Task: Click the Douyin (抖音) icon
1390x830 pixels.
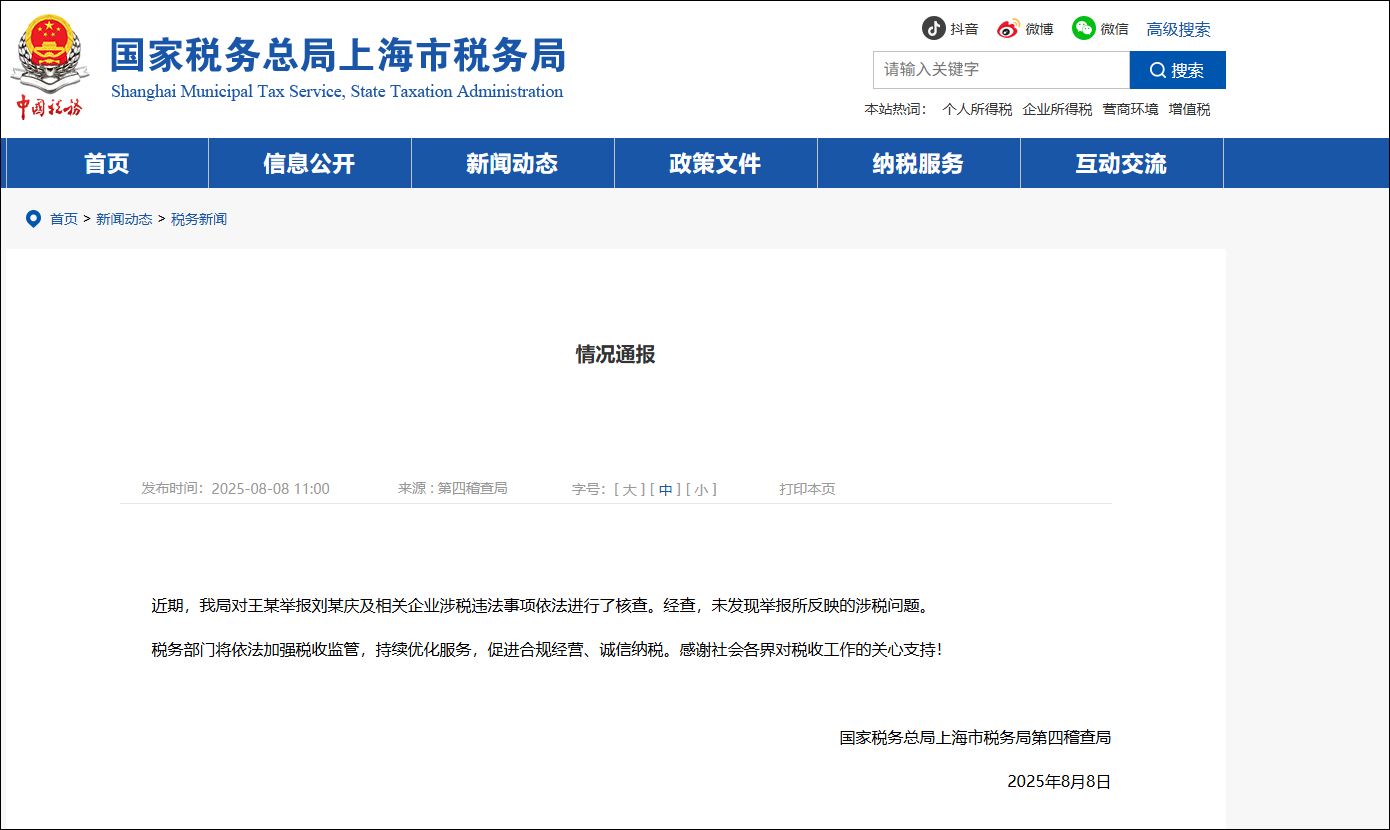Action: 933,28
